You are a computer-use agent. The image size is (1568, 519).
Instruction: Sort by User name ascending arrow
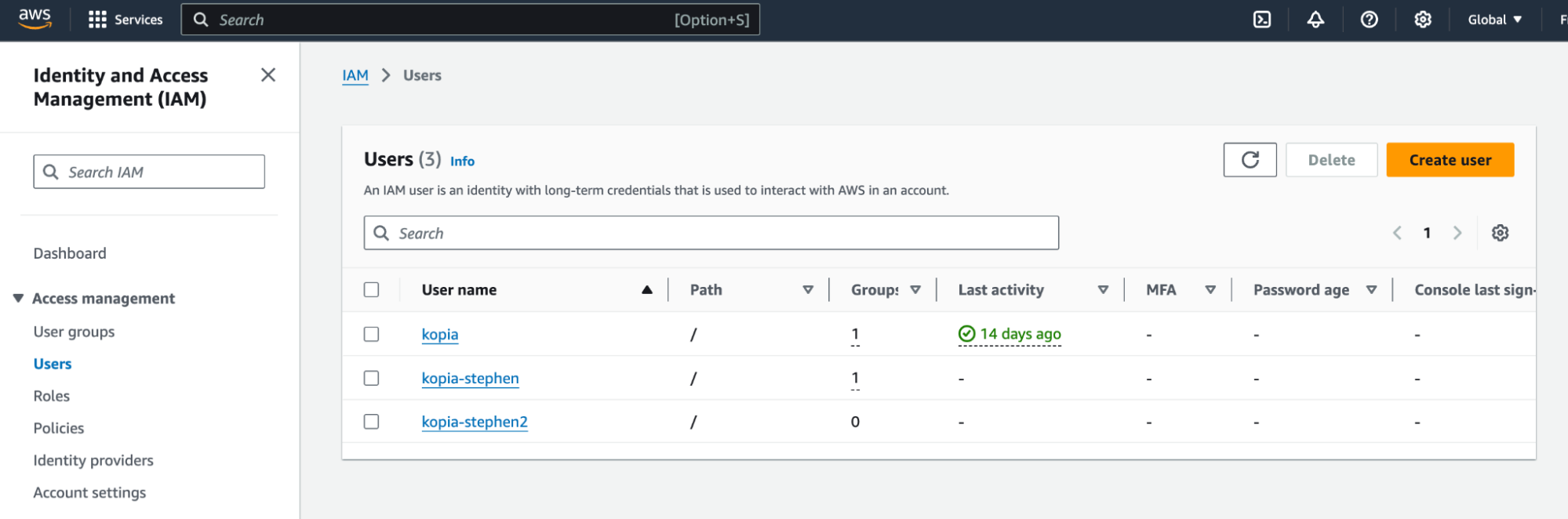[x=647, y=290]
